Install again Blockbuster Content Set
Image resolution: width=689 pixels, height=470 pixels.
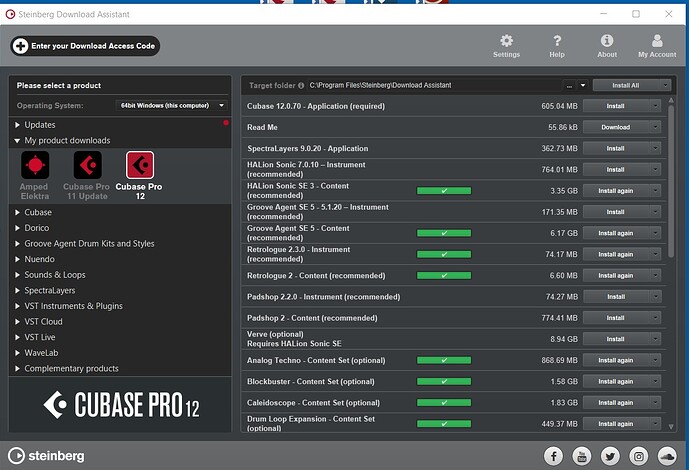click(x=616, y=381)
